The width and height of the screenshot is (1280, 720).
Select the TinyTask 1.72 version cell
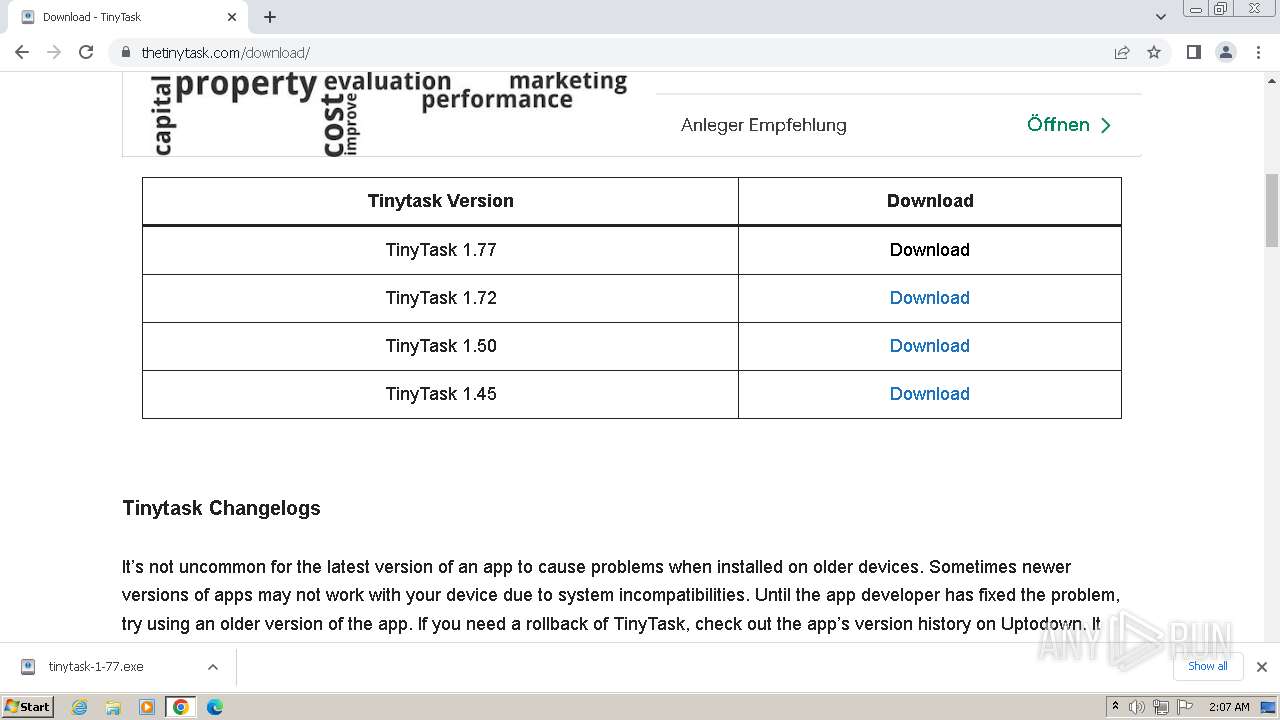coord(441,298)
